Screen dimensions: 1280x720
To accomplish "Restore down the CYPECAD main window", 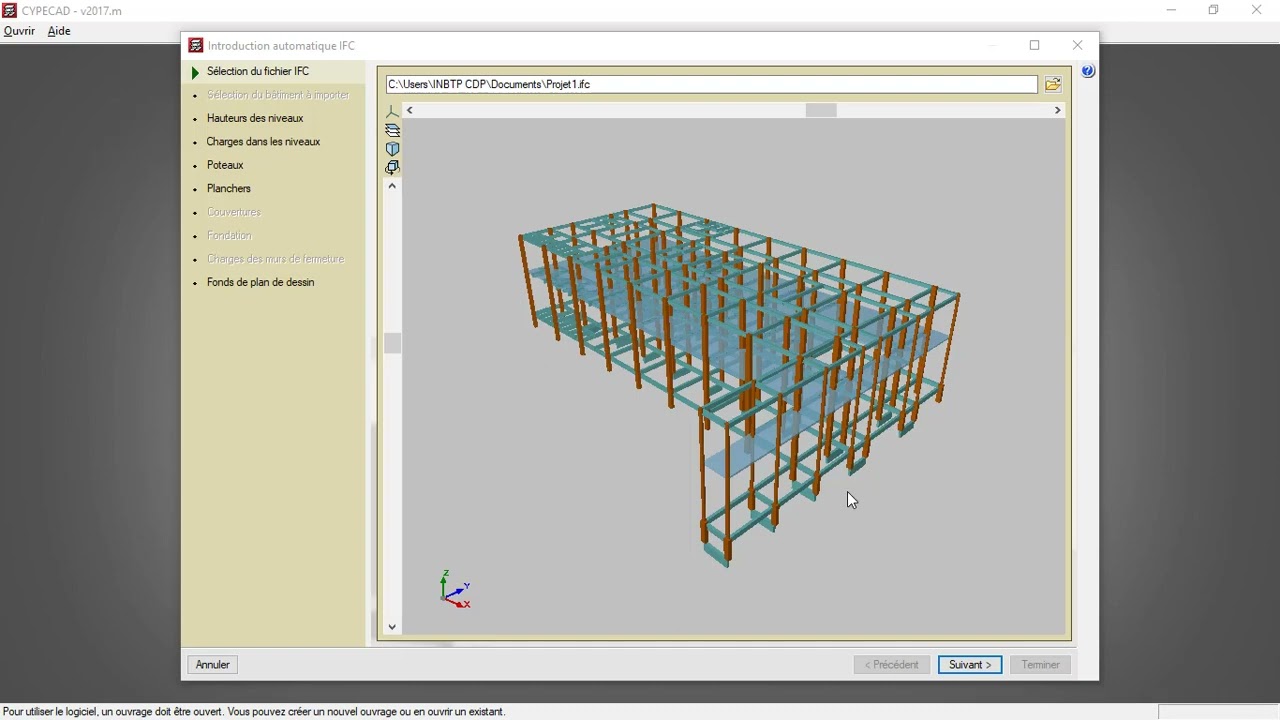I will 1213,10.
